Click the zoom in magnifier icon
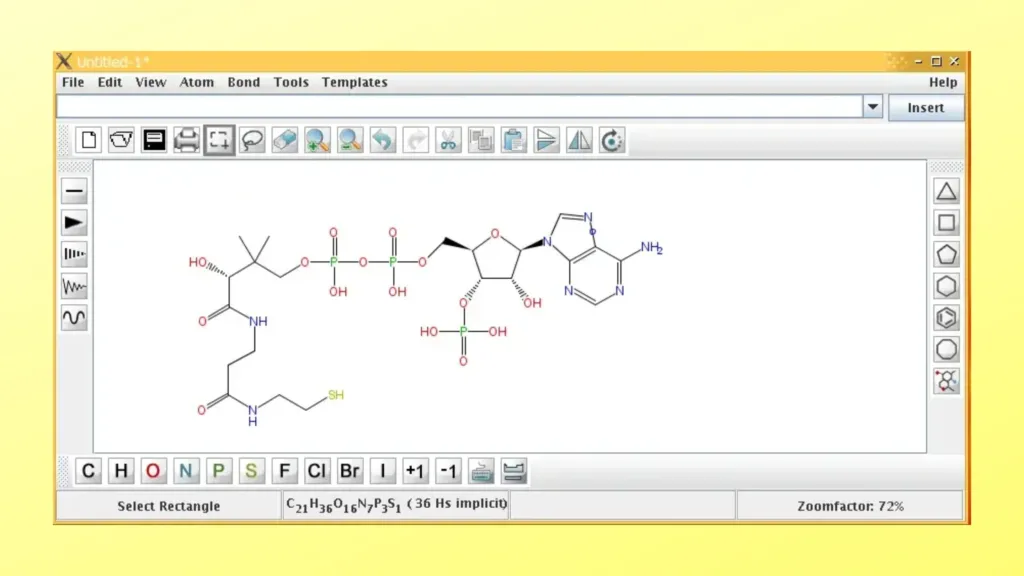The height and width of the screenshot is (576, 1024). click(x=317, y=140)
